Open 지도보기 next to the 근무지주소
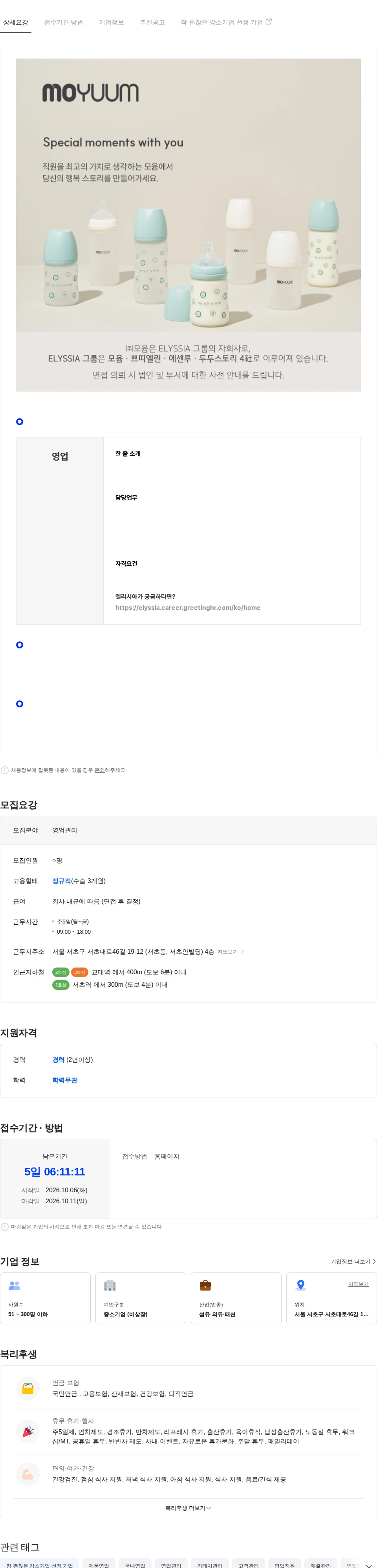The height and width of the screenshot is (1568, 377). tap(227, 951)
